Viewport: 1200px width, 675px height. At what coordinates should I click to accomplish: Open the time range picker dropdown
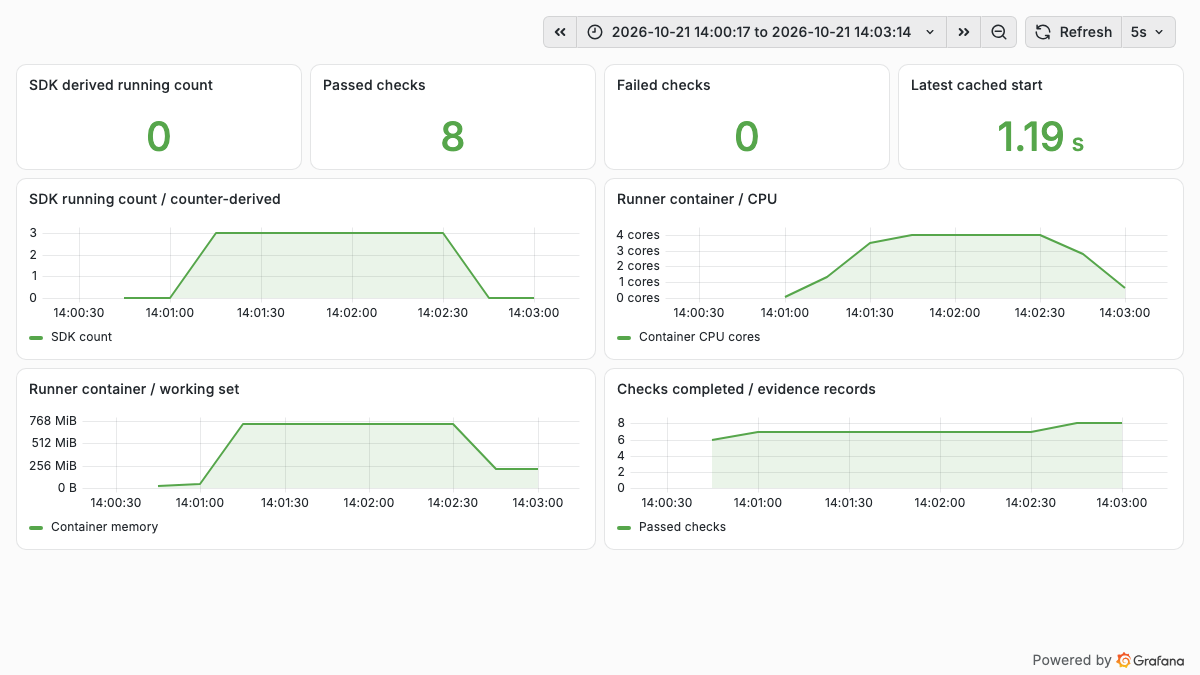click(761, 32)
